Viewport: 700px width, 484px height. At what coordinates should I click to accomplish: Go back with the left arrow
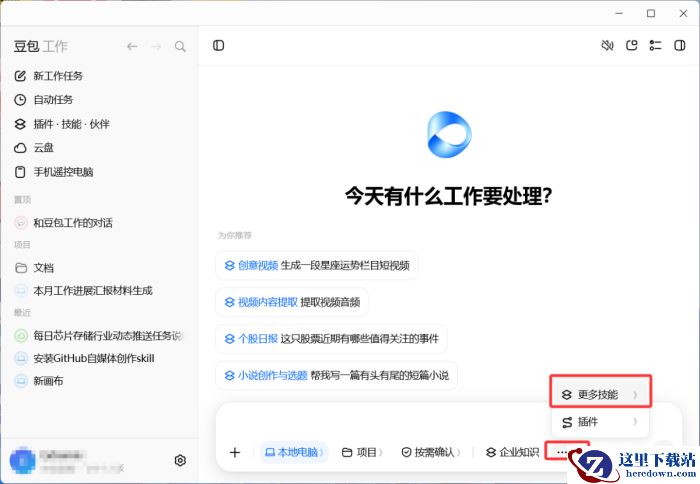132,46
